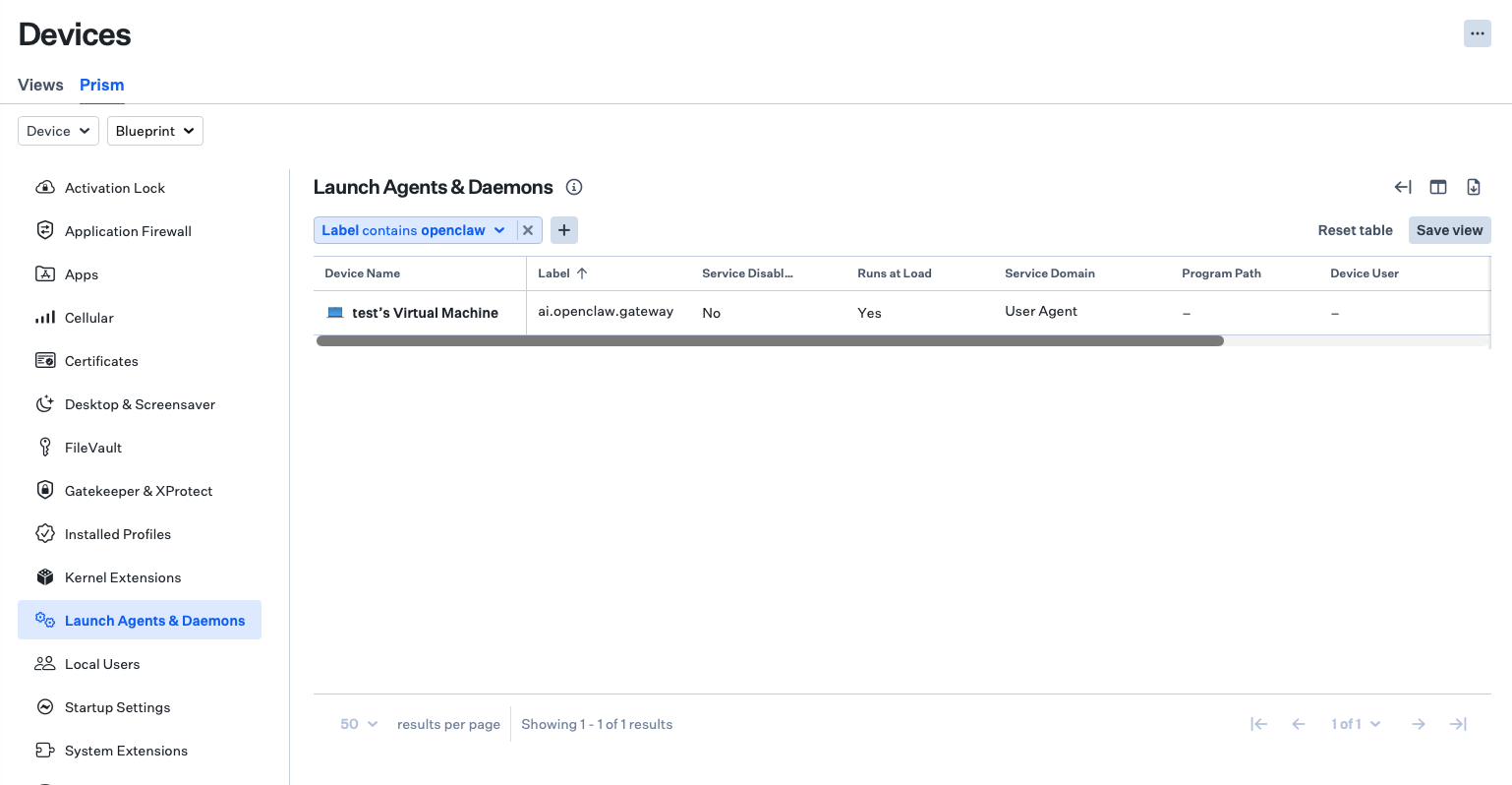The height and width of the screenshot is (785, 1512).
Task: Open FileVault category in sidebar
Action: tap(93, 448)
